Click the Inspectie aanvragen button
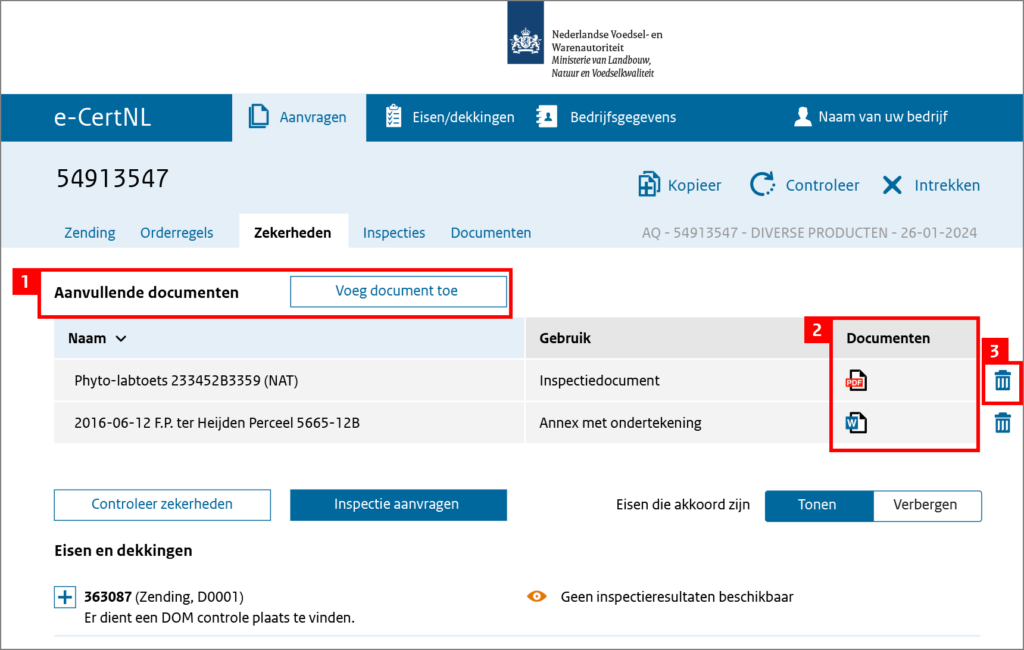Image resolution: width=1024 pixels, height=650 pixels. 398,505
